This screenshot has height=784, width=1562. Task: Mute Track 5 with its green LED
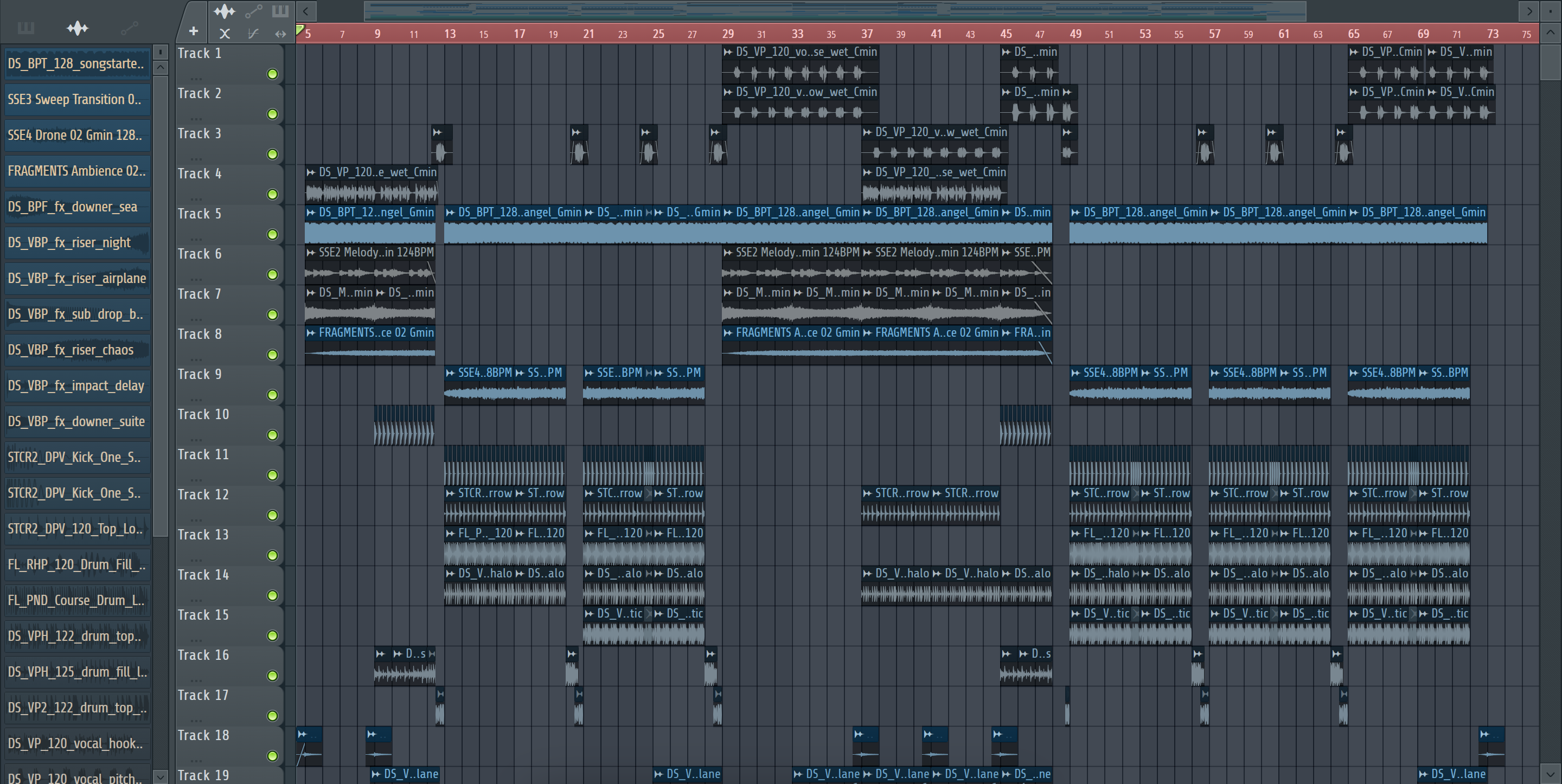coord(273,234)
